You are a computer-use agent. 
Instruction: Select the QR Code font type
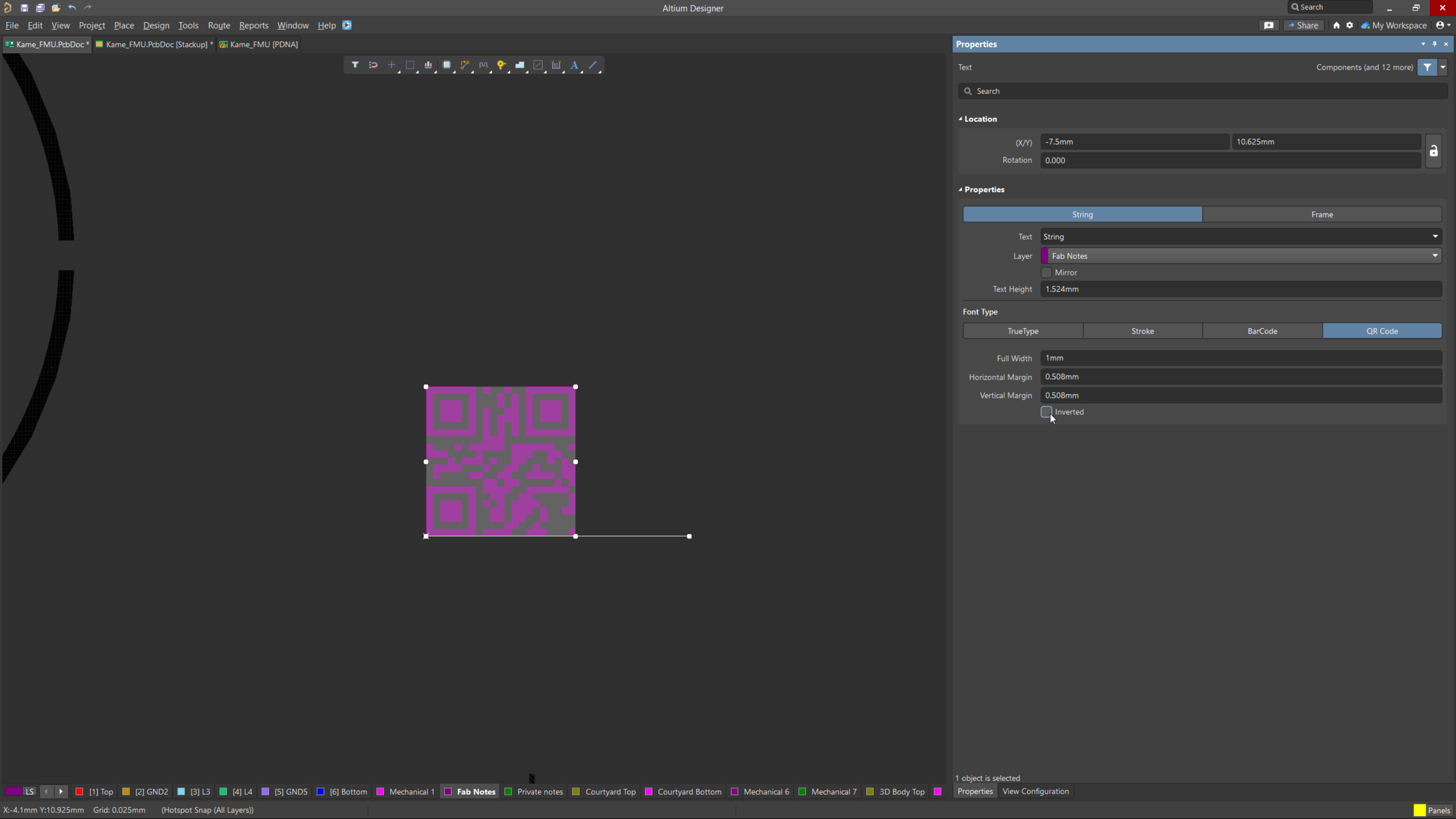pos(1382,331)
